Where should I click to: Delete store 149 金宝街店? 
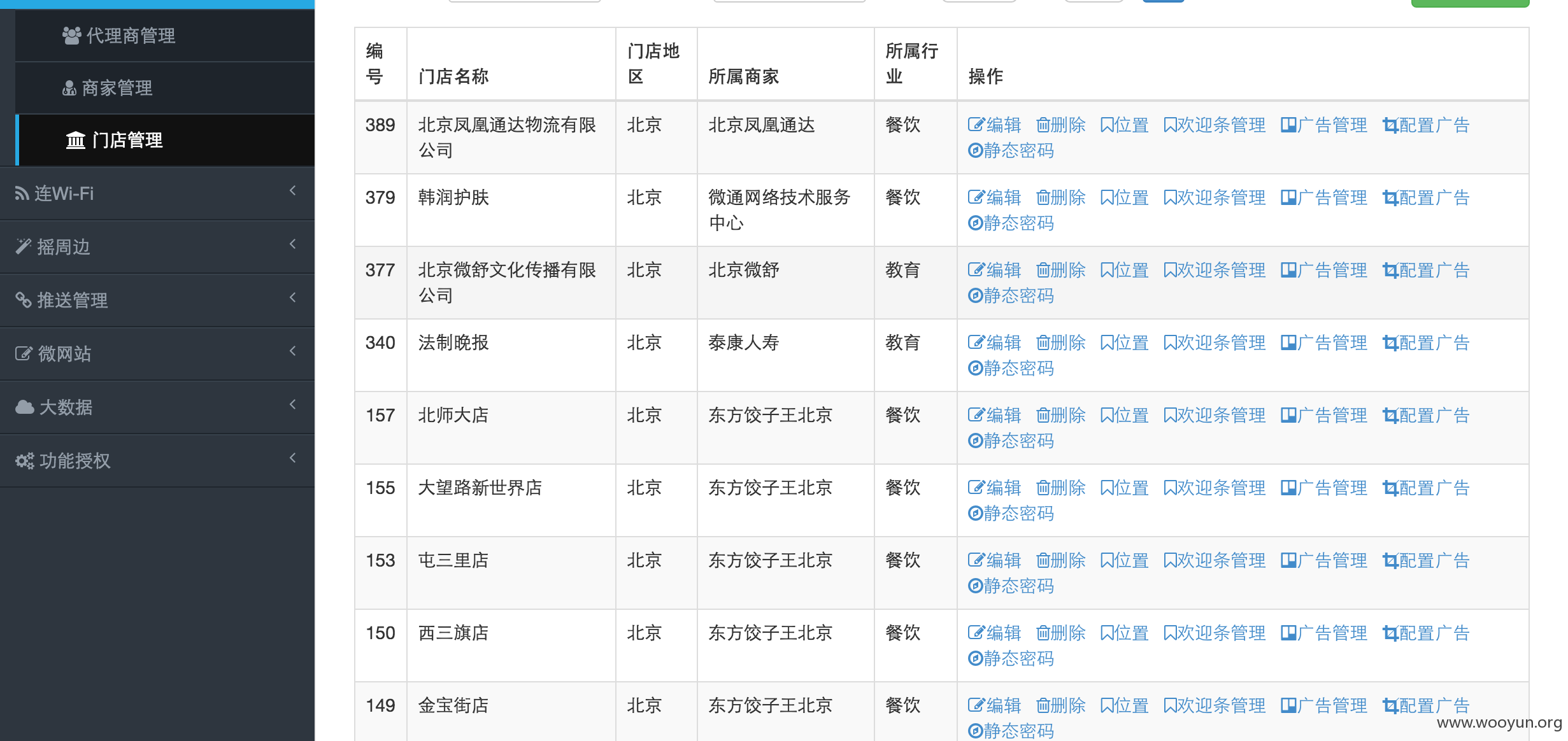pyautogui.click(x=1061, y=705)
